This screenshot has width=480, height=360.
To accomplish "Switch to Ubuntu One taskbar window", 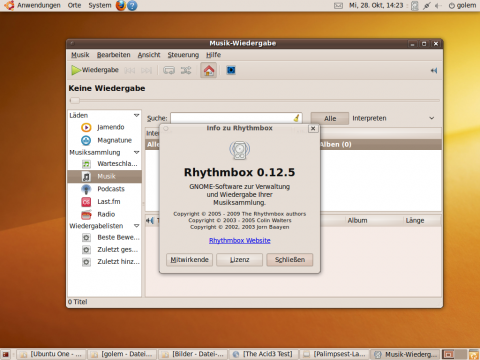I will [51, 354].
